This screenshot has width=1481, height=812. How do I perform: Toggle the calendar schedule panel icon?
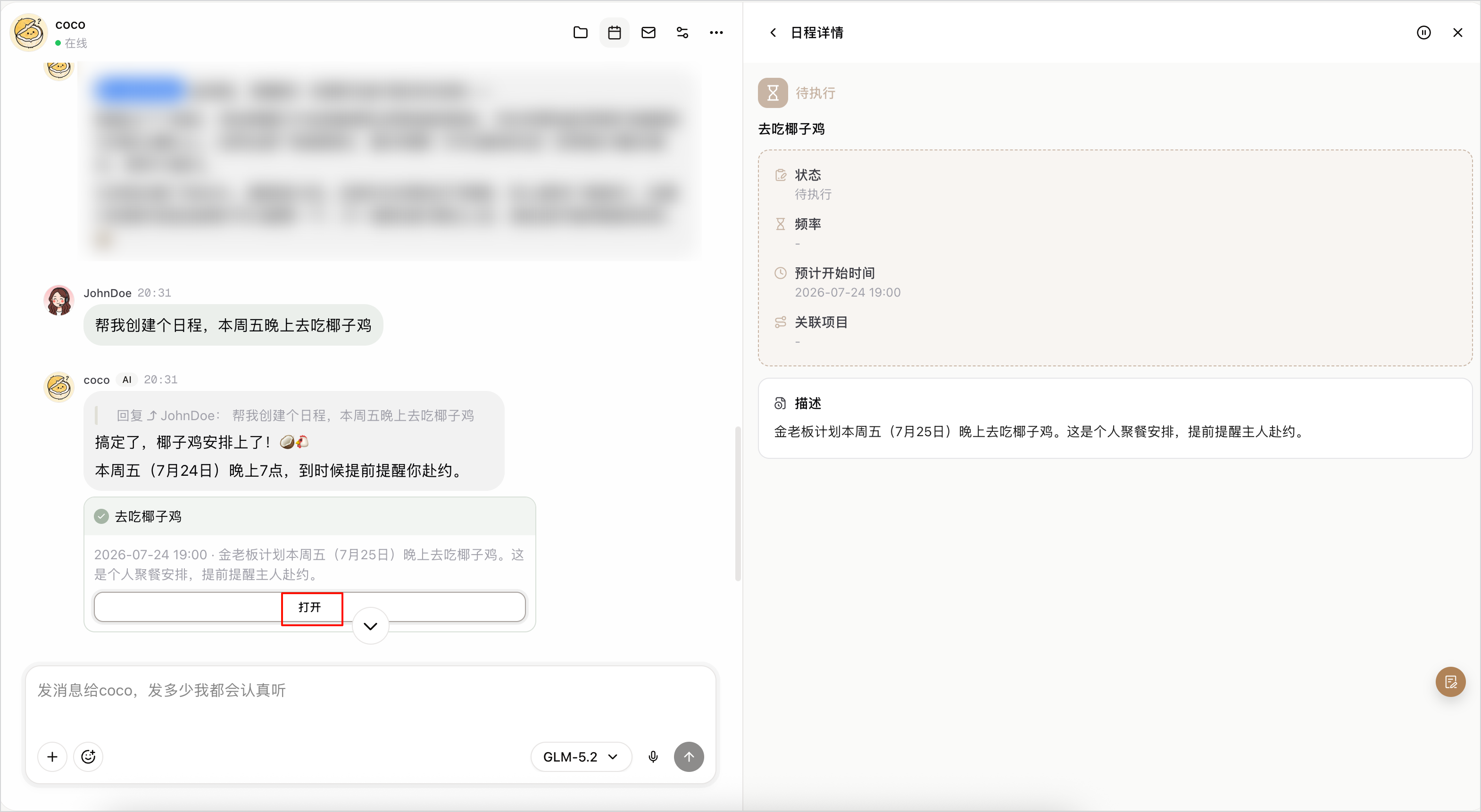click(x=614, y=33)
